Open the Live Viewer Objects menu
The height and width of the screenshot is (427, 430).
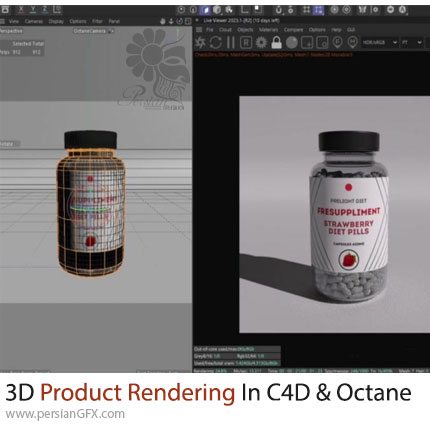pyautogui.click(x=245, y=30)
